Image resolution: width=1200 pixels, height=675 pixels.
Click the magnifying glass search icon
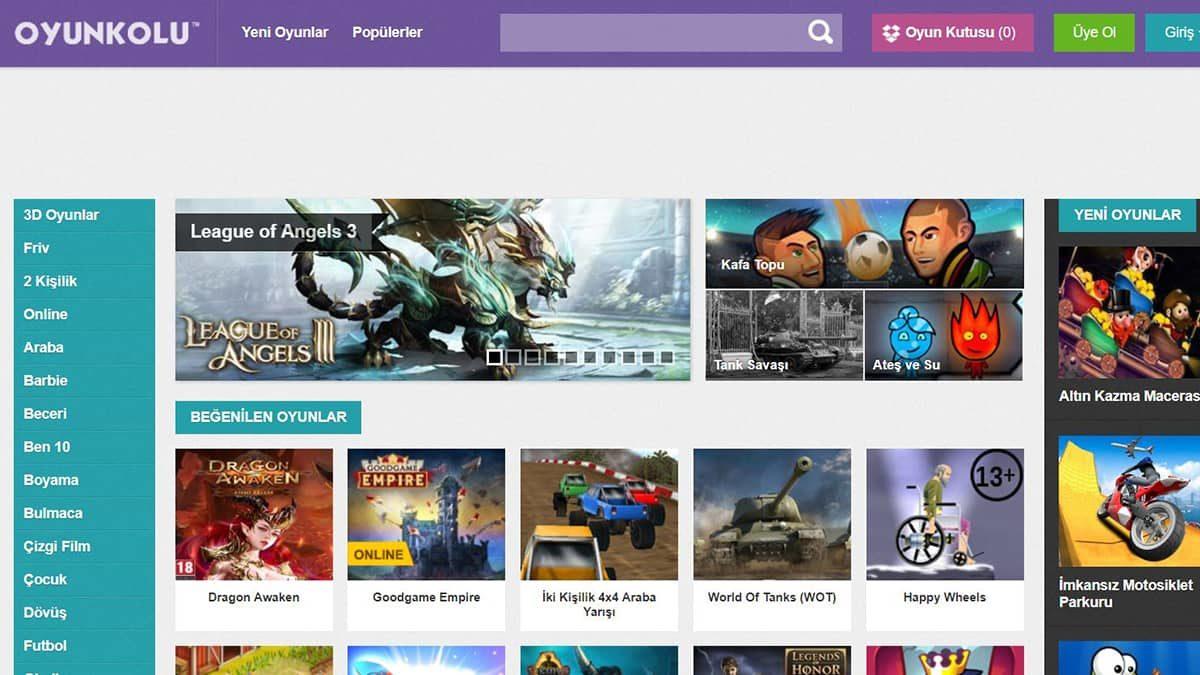pyautogui.click(x=820, y=33)
